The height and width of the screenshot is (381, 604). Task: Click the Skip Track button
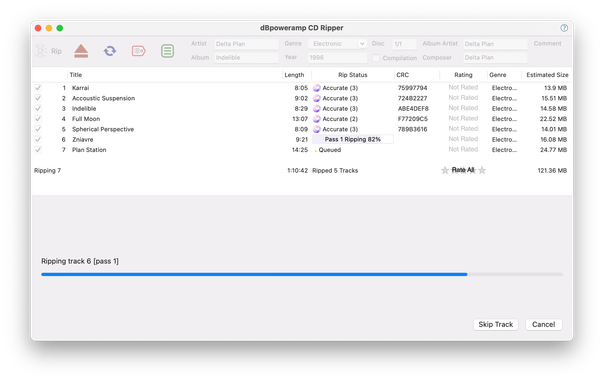point(495,324)
